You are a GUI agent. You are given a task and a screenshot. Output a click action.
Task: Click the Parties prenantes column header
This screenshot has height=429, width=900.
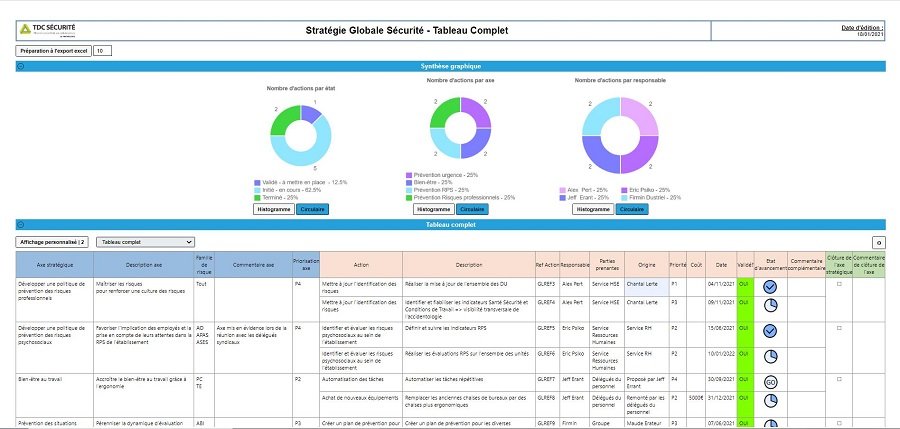coord(607,265)
